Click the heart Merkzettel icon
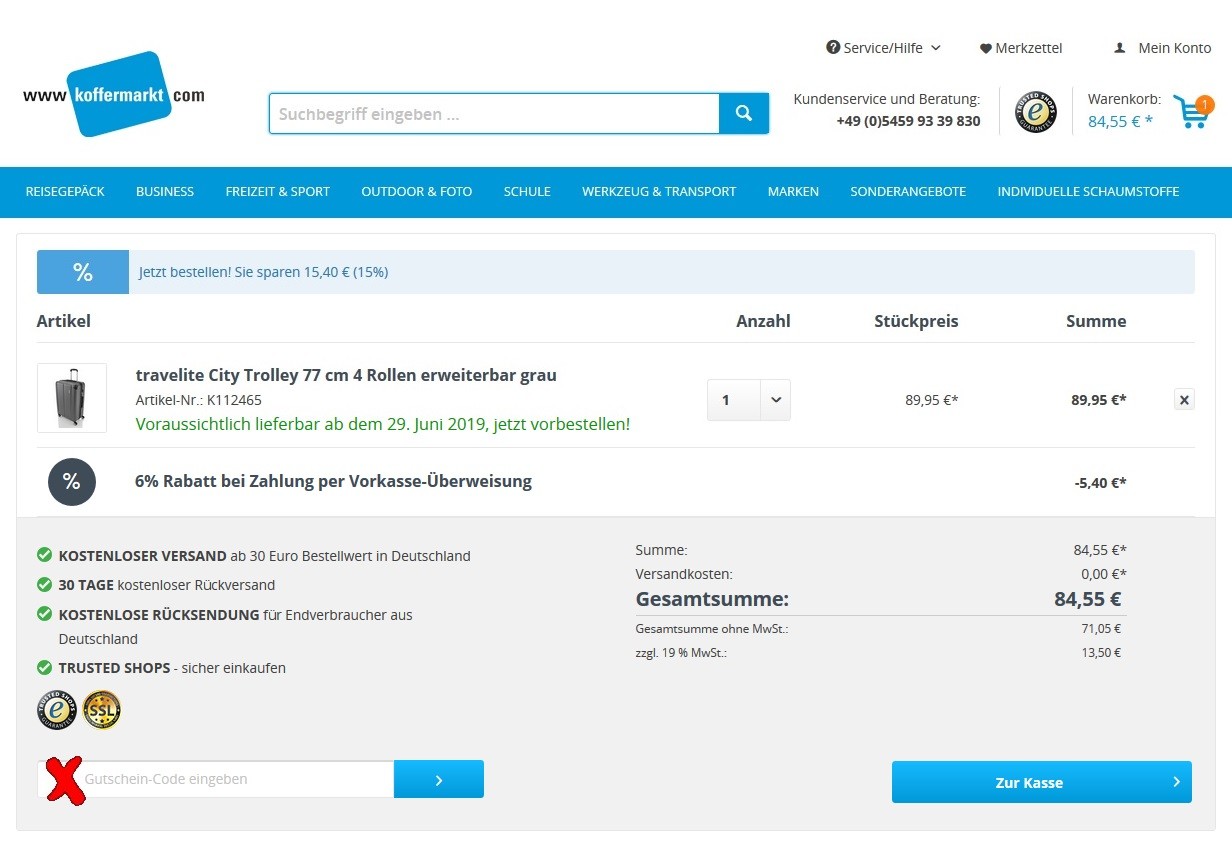Screen dimensions: 1232x854 tap(985, 48)
